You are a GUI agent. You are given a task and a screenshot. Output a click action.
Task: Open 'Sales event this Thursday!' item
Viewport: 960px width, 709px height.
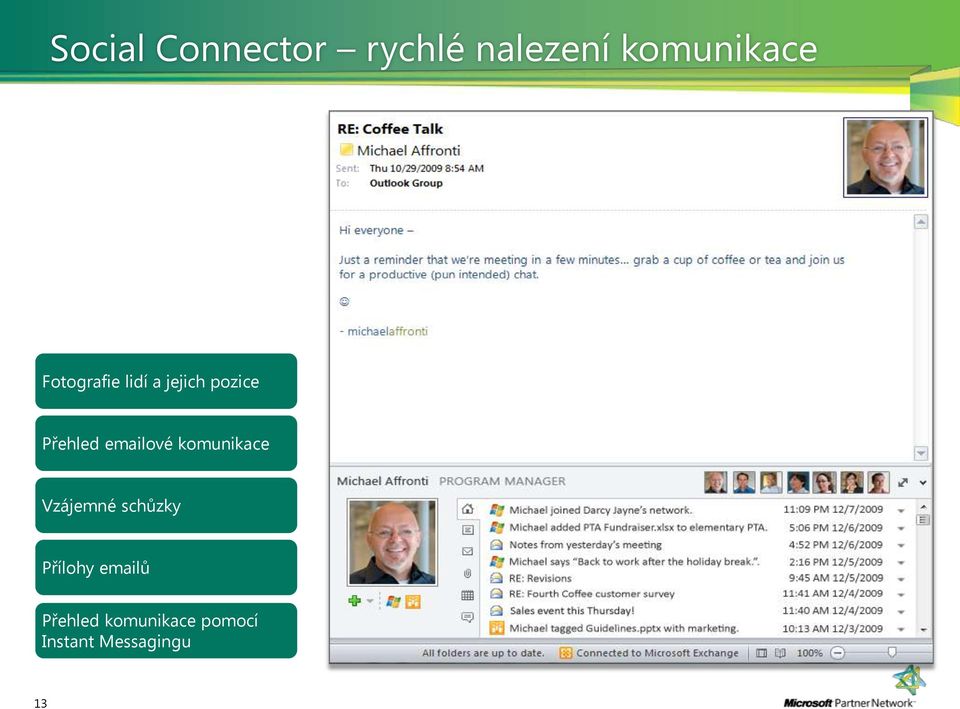[x=572, y=610]
